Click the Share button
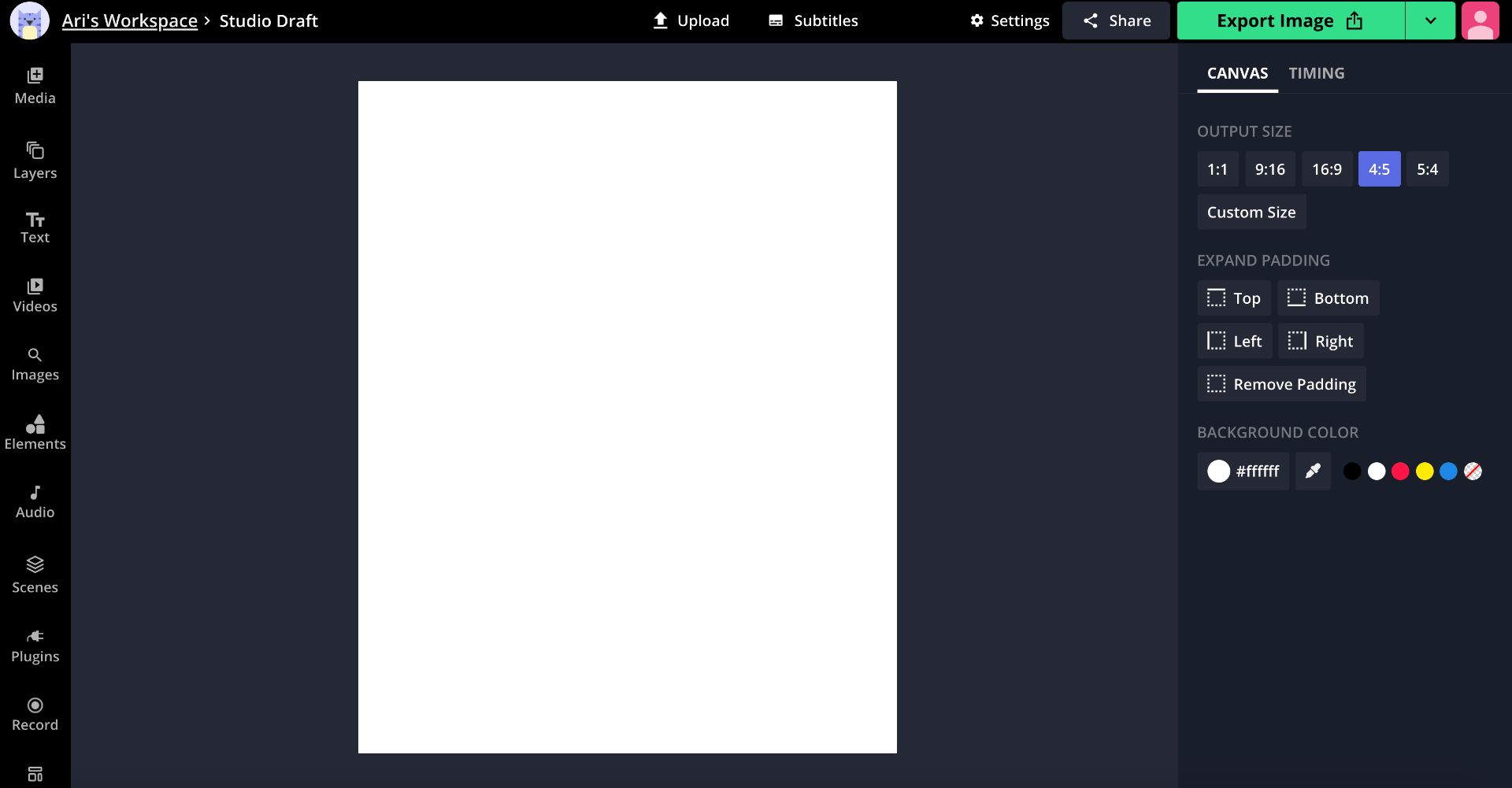 point(1116,20)
